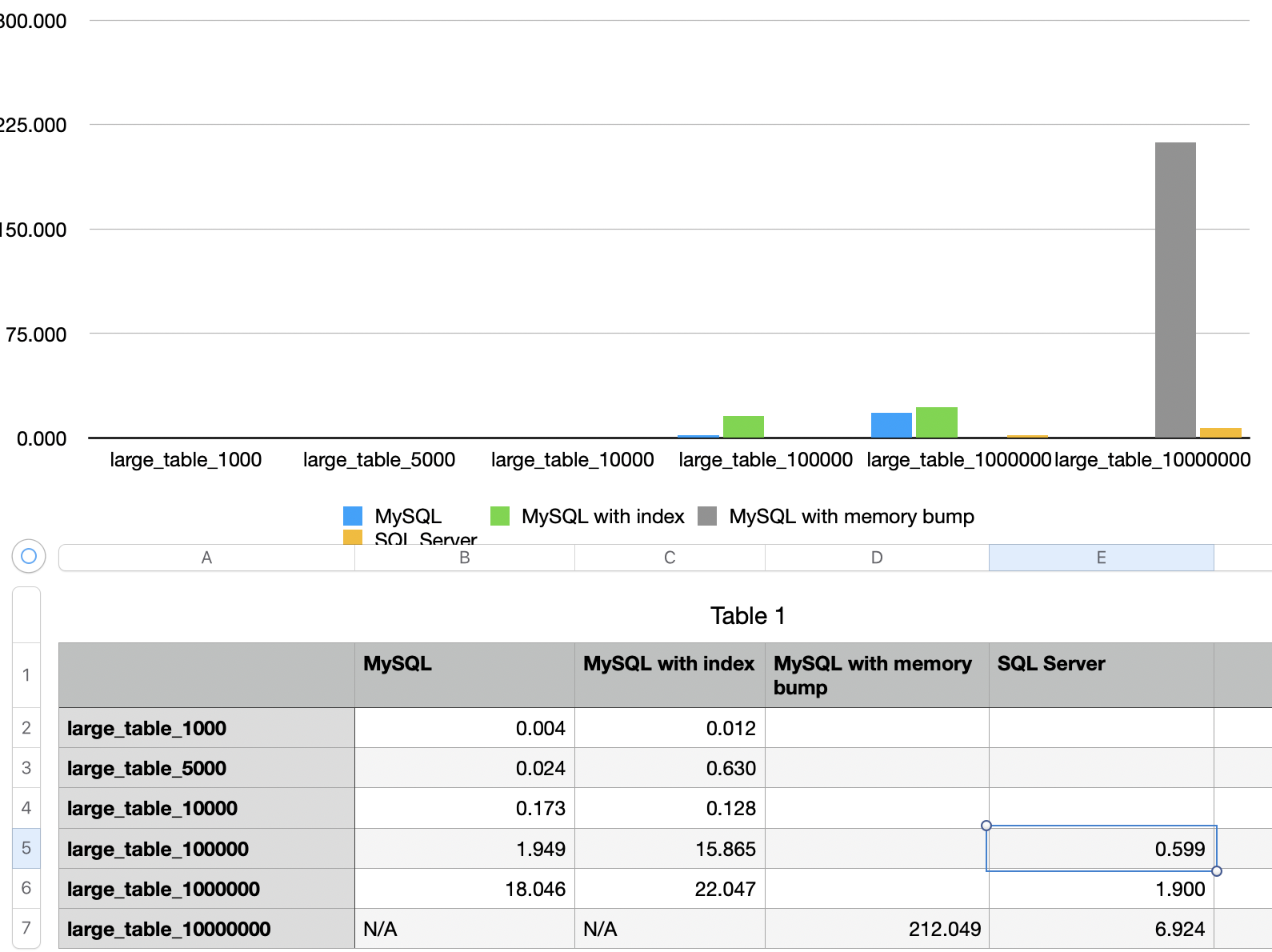The image size is (1272, 952).
Task: Select row 7 header
Action: coord(26,928)
